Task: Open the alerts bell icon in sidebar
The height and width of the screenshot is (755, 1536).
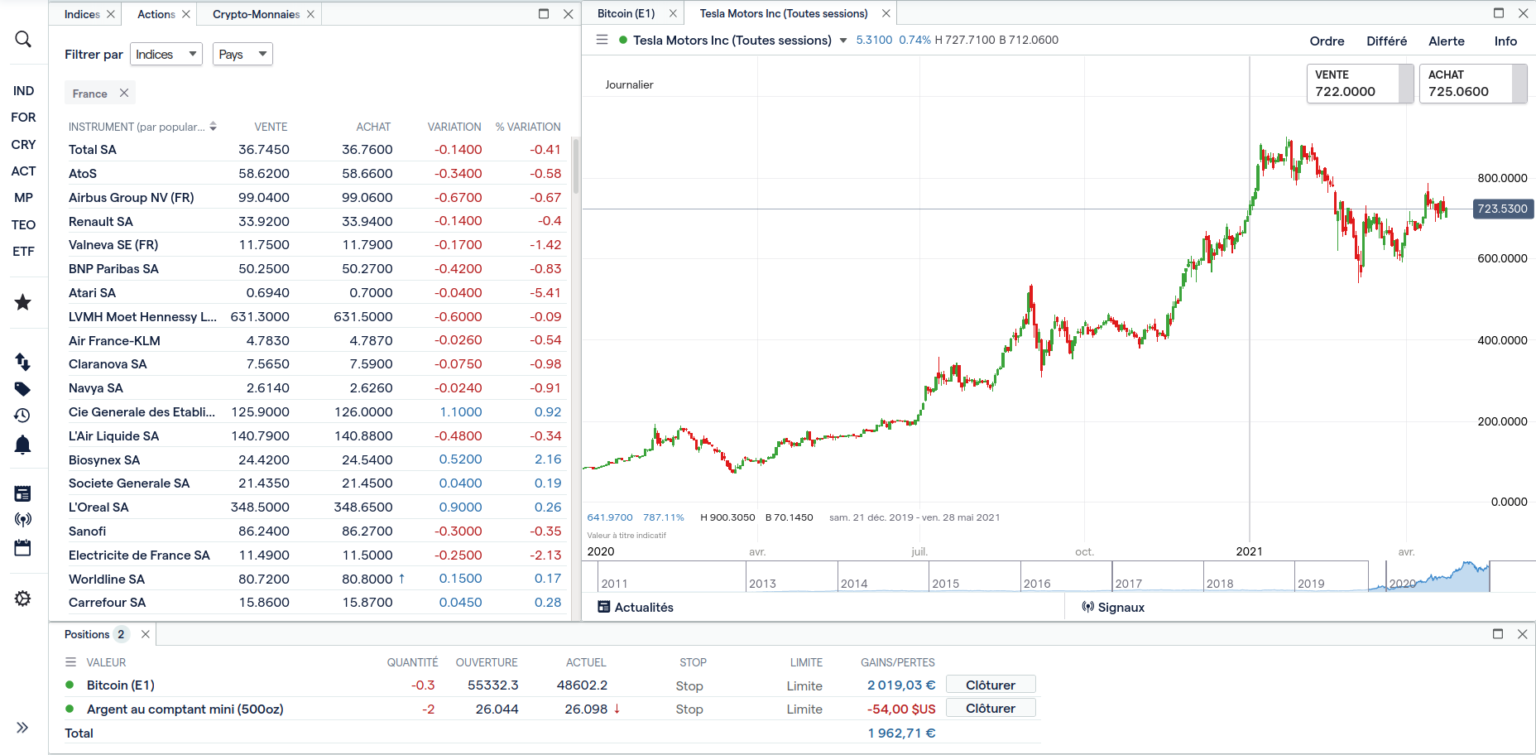Action: 23,445
